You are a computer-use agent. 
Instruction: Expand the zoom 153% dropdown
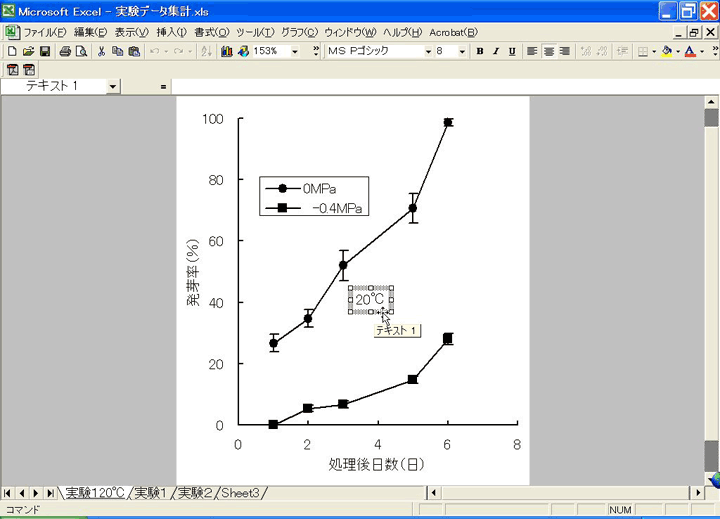point(294,51)
